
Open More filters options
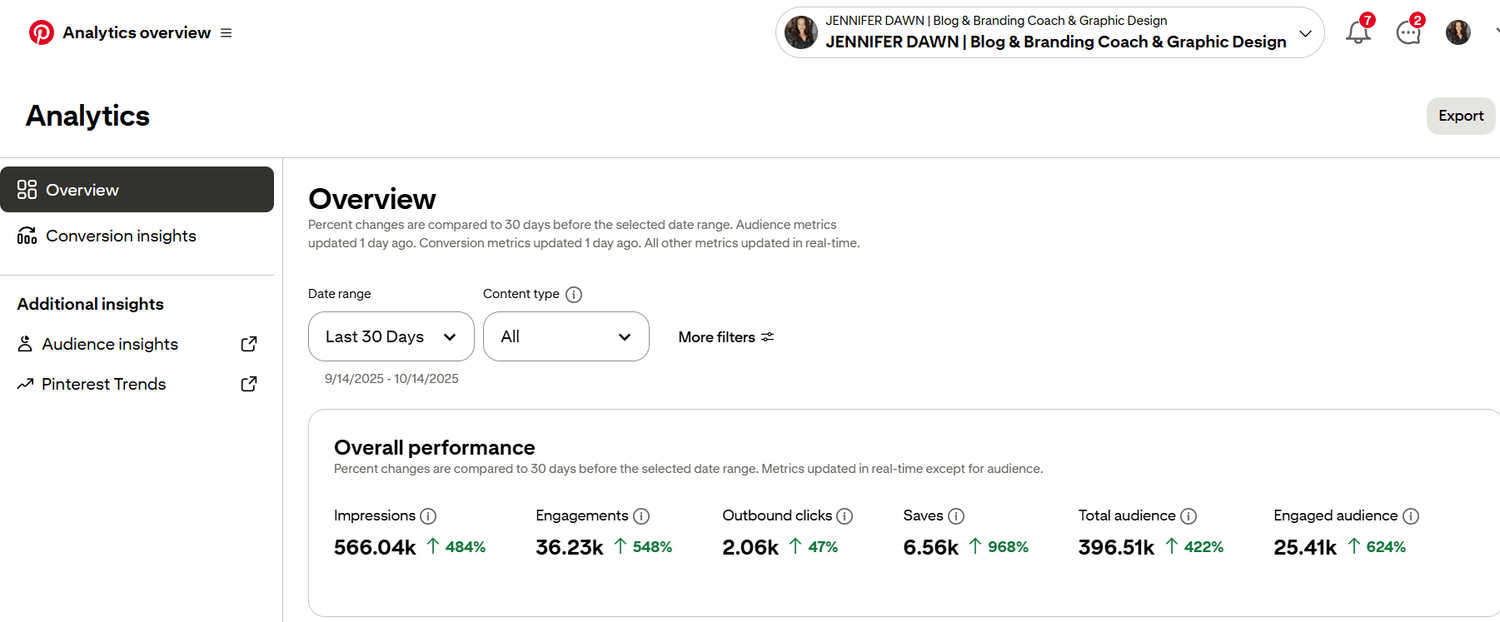pos(726,338)
